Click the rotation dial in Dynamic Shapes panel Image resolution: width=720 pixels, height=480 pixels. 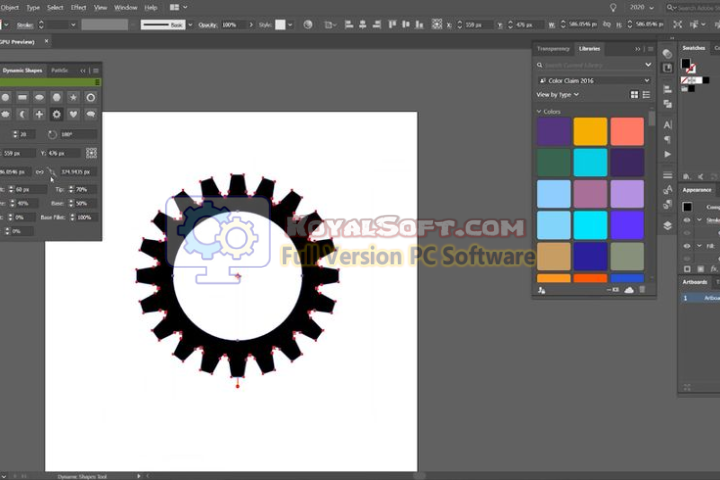[52, 135]
